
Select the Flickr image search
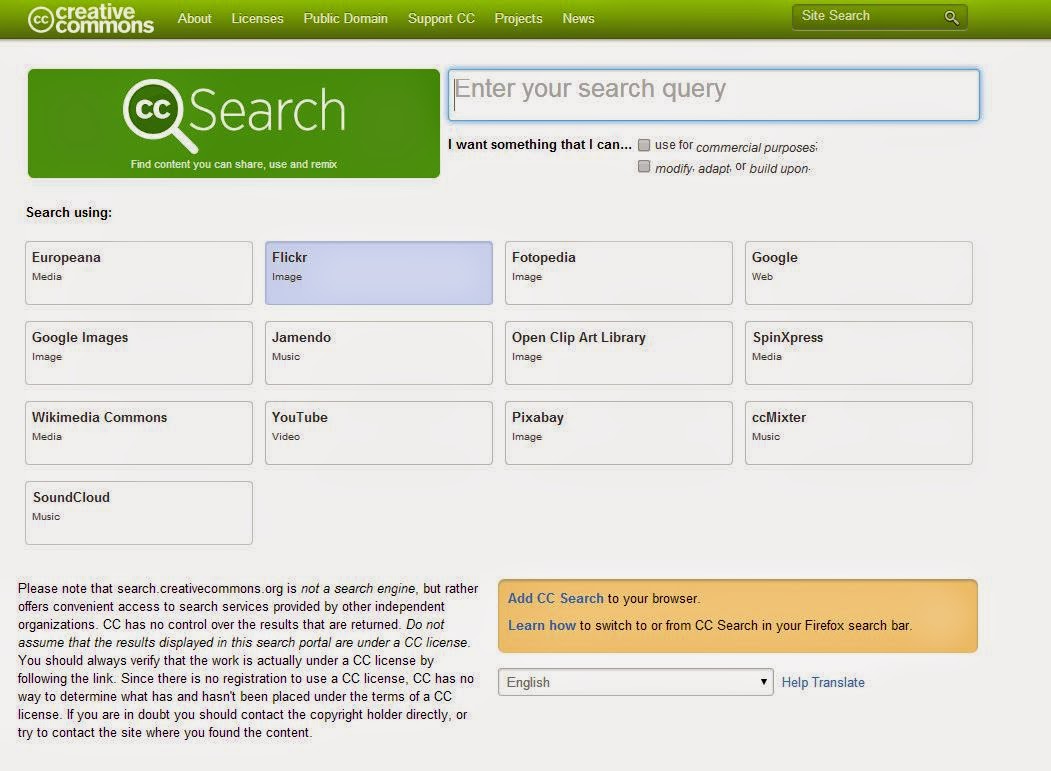[x=379, y=273]
